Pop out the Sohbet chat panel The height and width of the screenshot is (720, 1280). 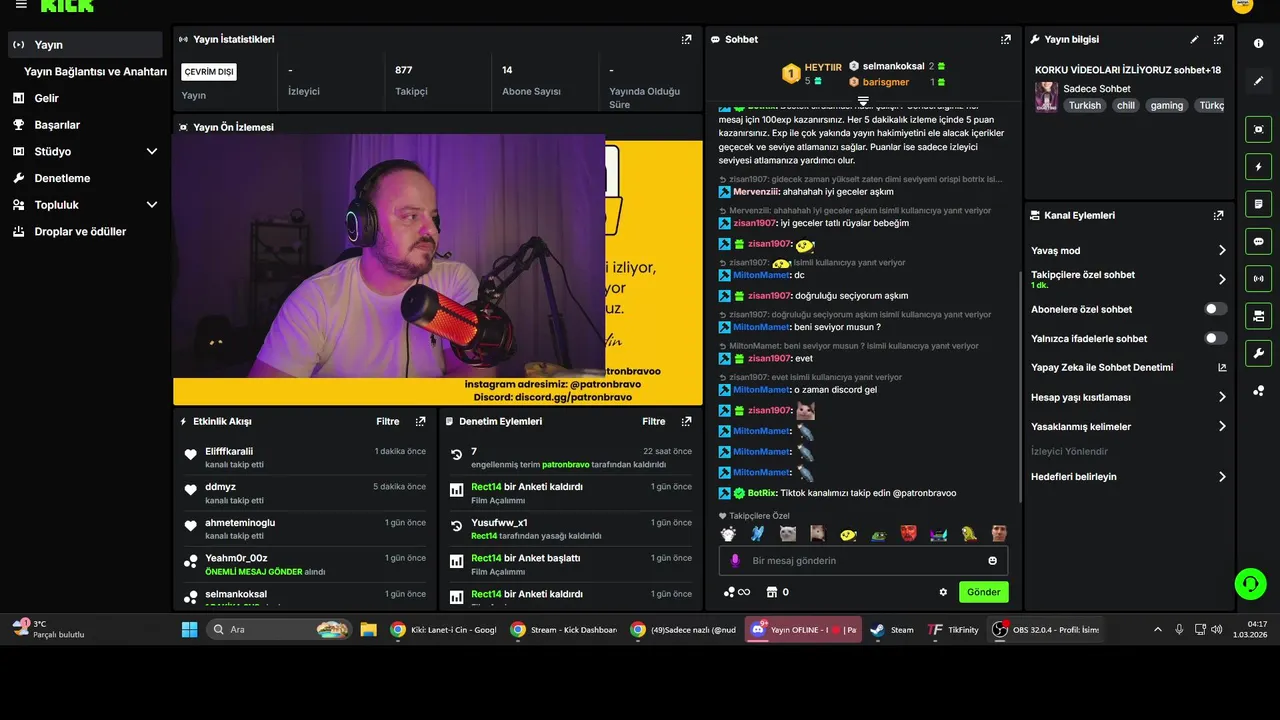click(1005, 40)
